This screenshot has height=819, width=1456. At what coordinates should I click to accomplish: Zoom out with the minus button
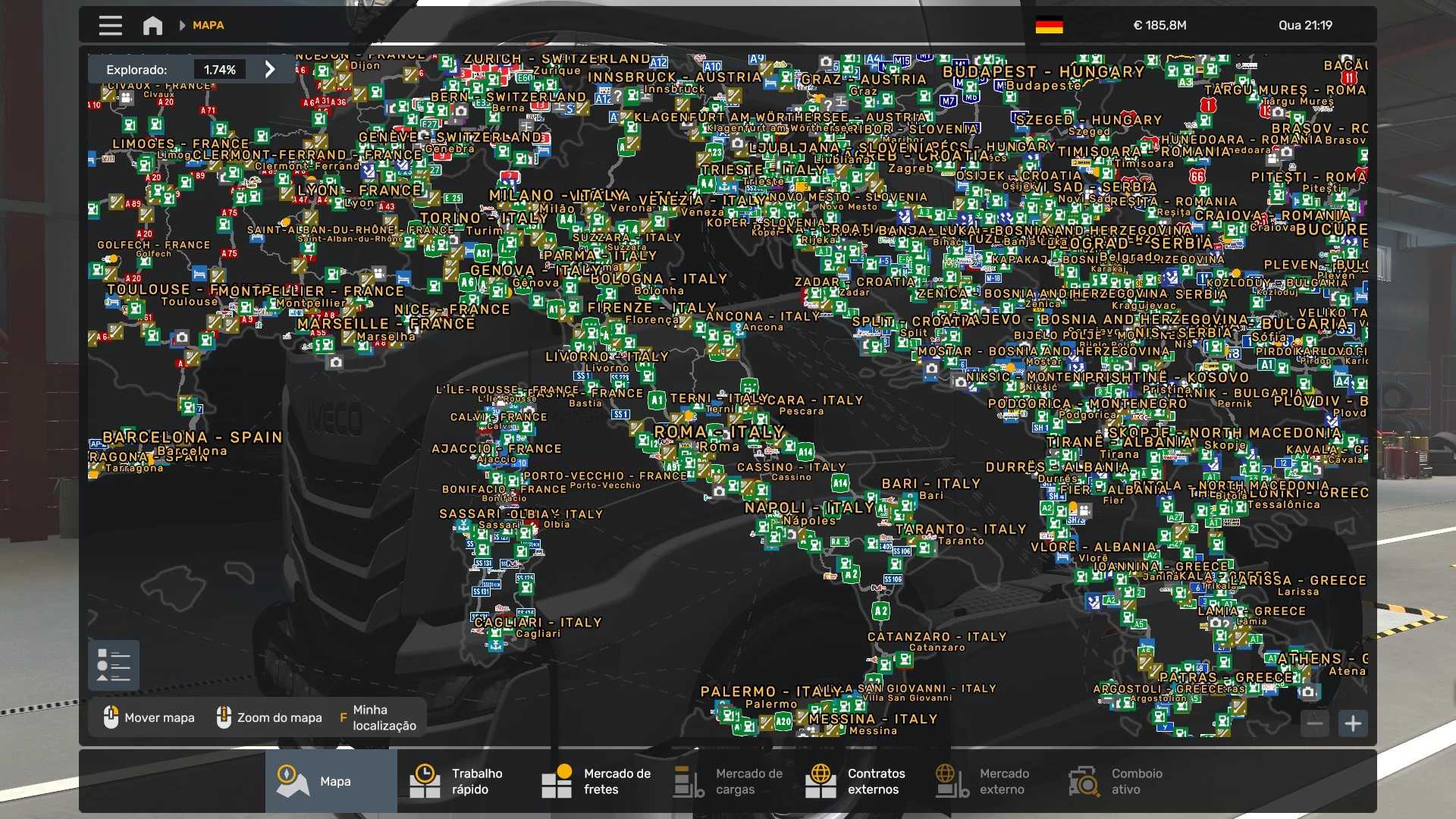pos(1315,723)
